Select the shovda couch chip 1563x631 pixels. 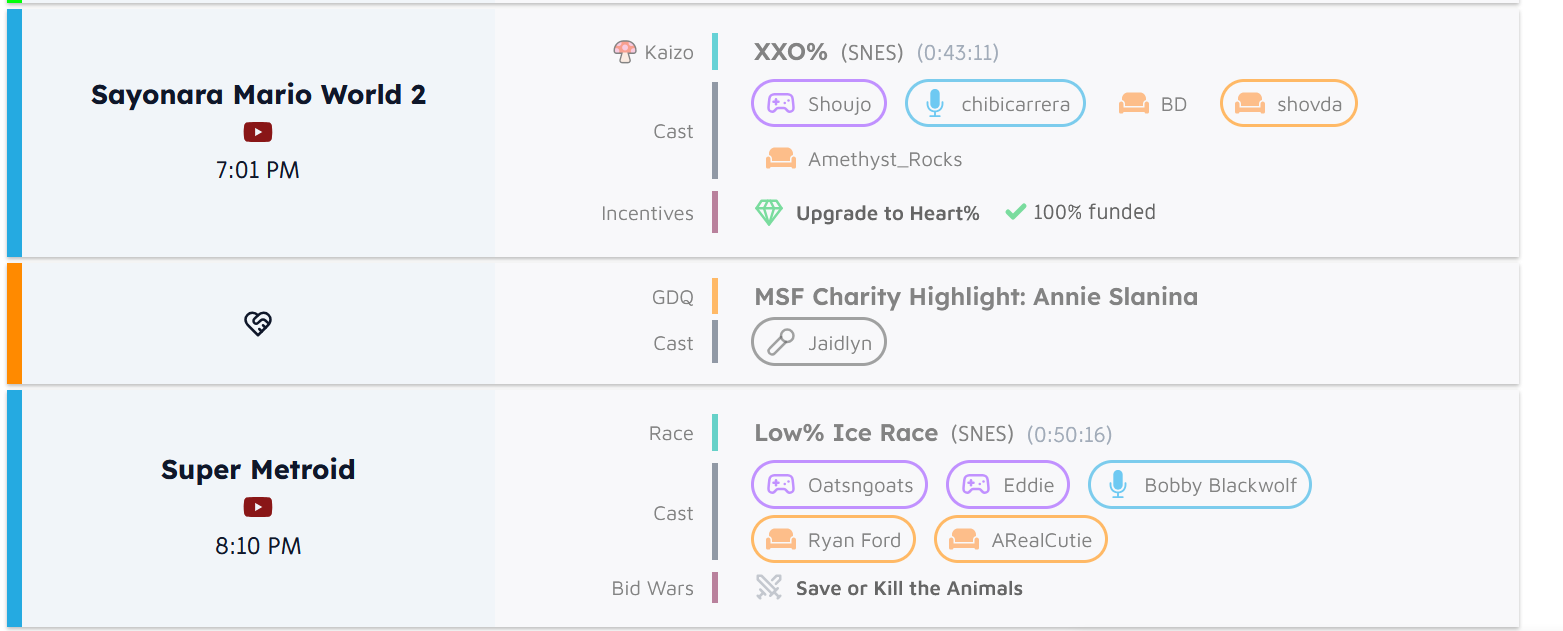pos(1288,104)
